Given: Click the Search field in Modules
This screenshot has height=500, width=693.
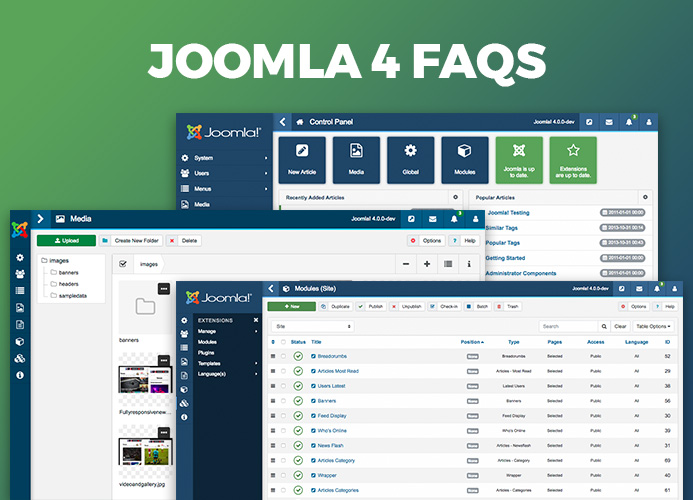Looking at the screenshot, I should (x=569, y=326).
